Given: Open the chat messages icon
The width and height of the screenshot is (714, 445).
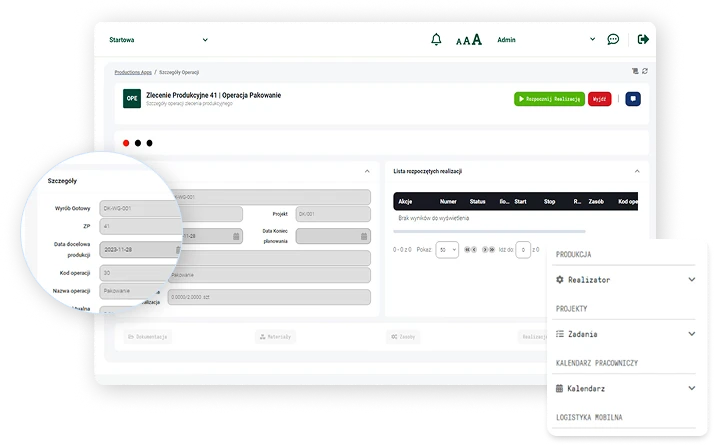Looking at the screenshot, I should coord(613,40).
